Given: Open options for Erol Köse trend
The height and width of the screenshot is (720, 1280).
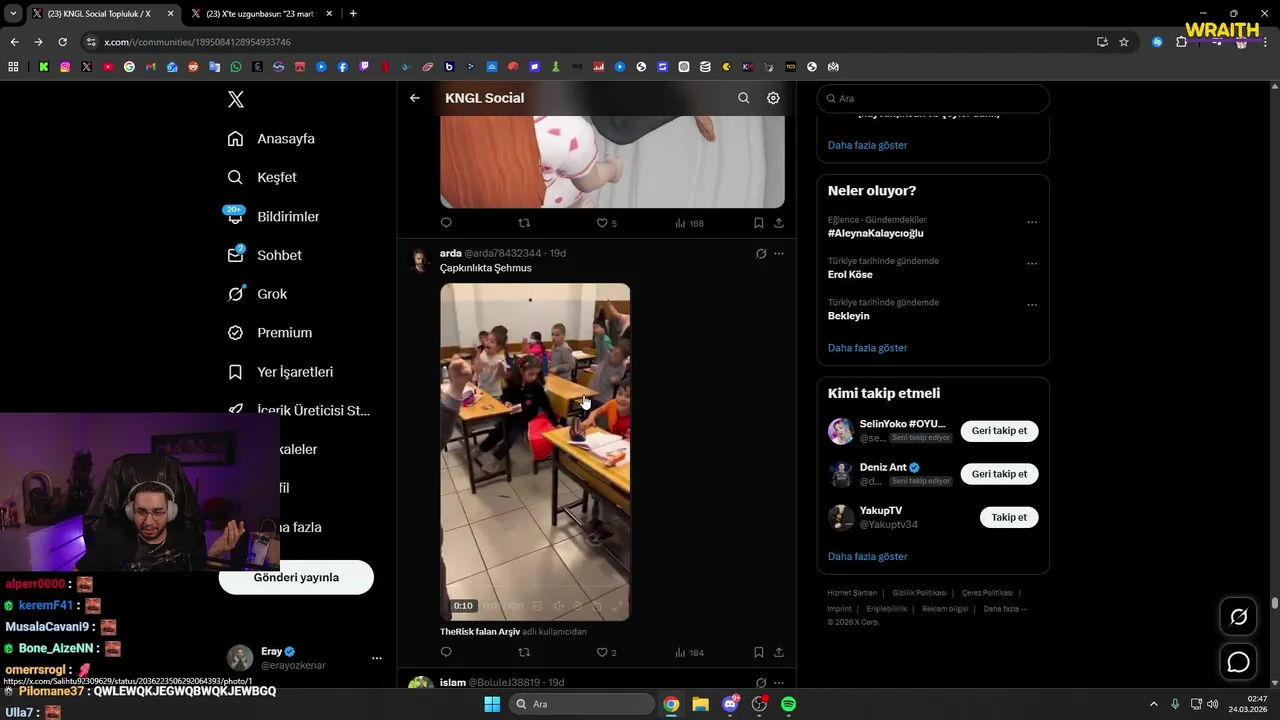Looking at the screenshot, I should pyautogui.click(x=1032, y=264).
